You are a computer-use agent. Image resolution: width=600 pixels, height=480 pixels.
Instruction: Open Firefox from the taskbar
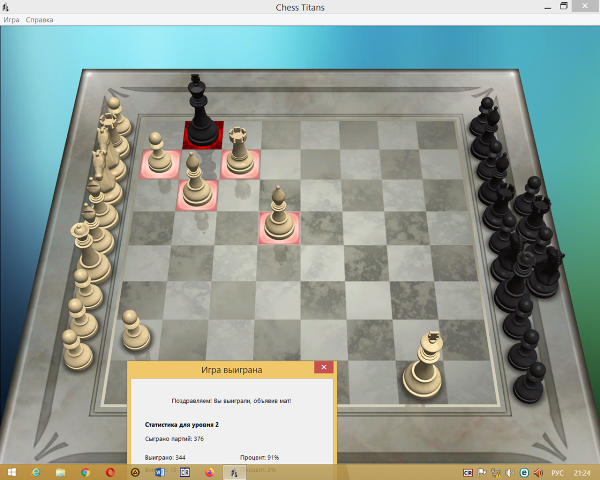click(x=210, y=472)
